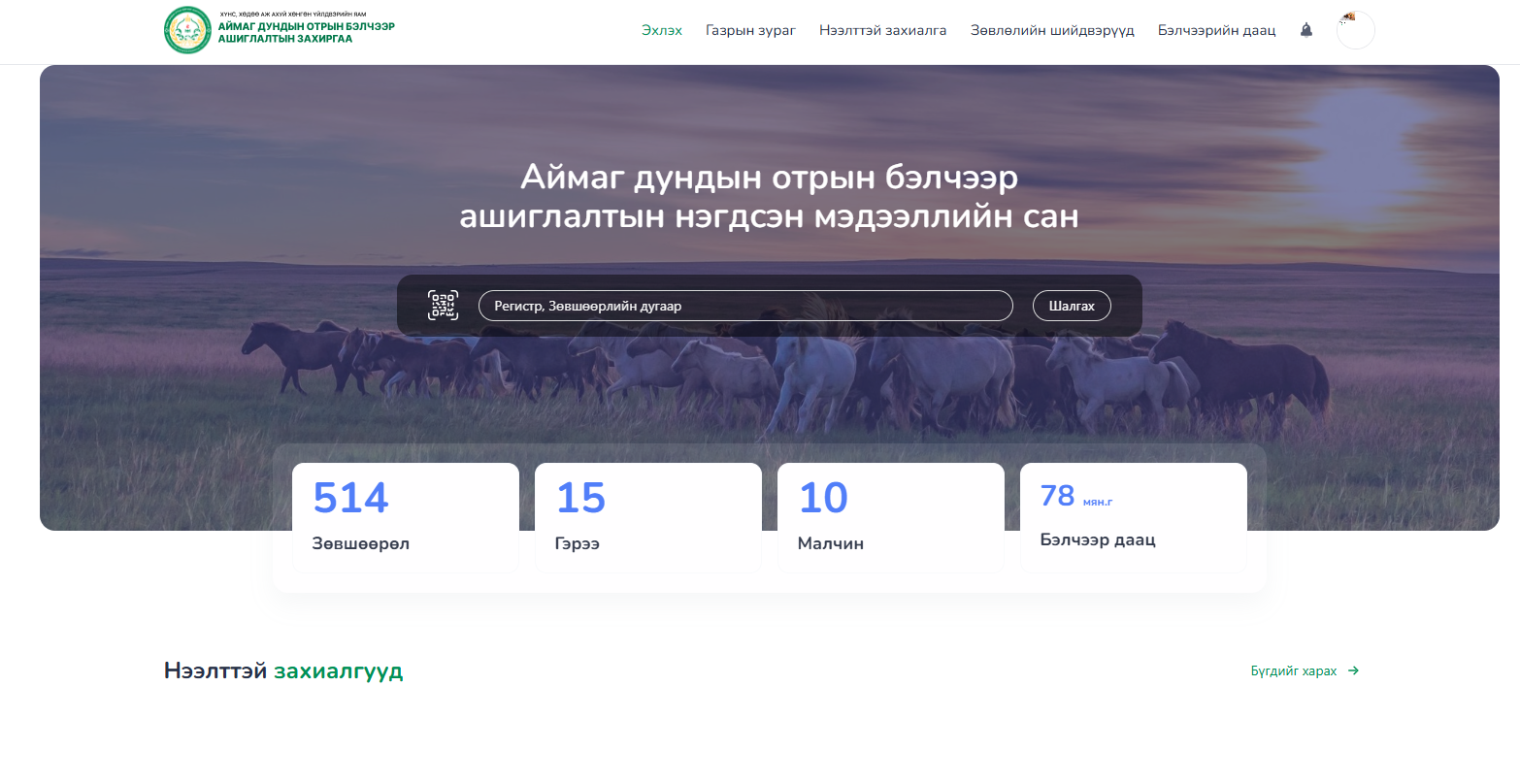Click the 78 мян.г Бэлчээр даац card
The image size is (1520, 784).
[x=1133, y=515]
